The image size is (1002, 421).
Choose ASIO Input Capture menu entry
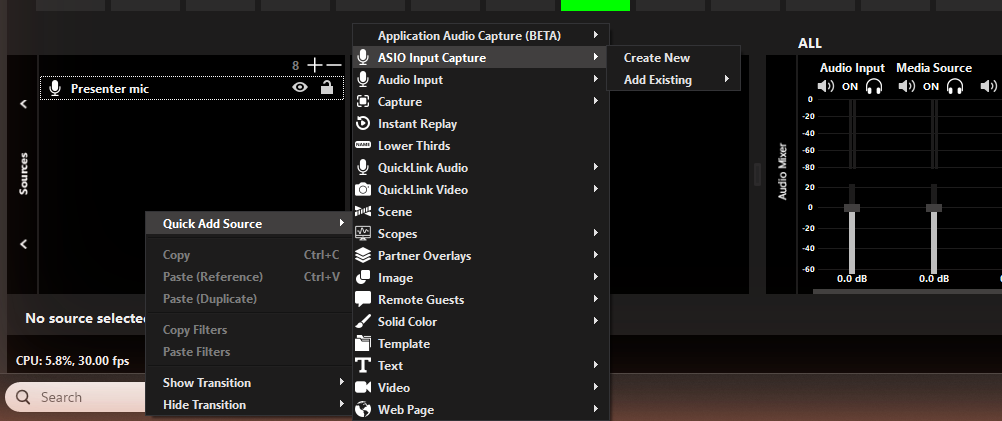[x=481, y=57]
